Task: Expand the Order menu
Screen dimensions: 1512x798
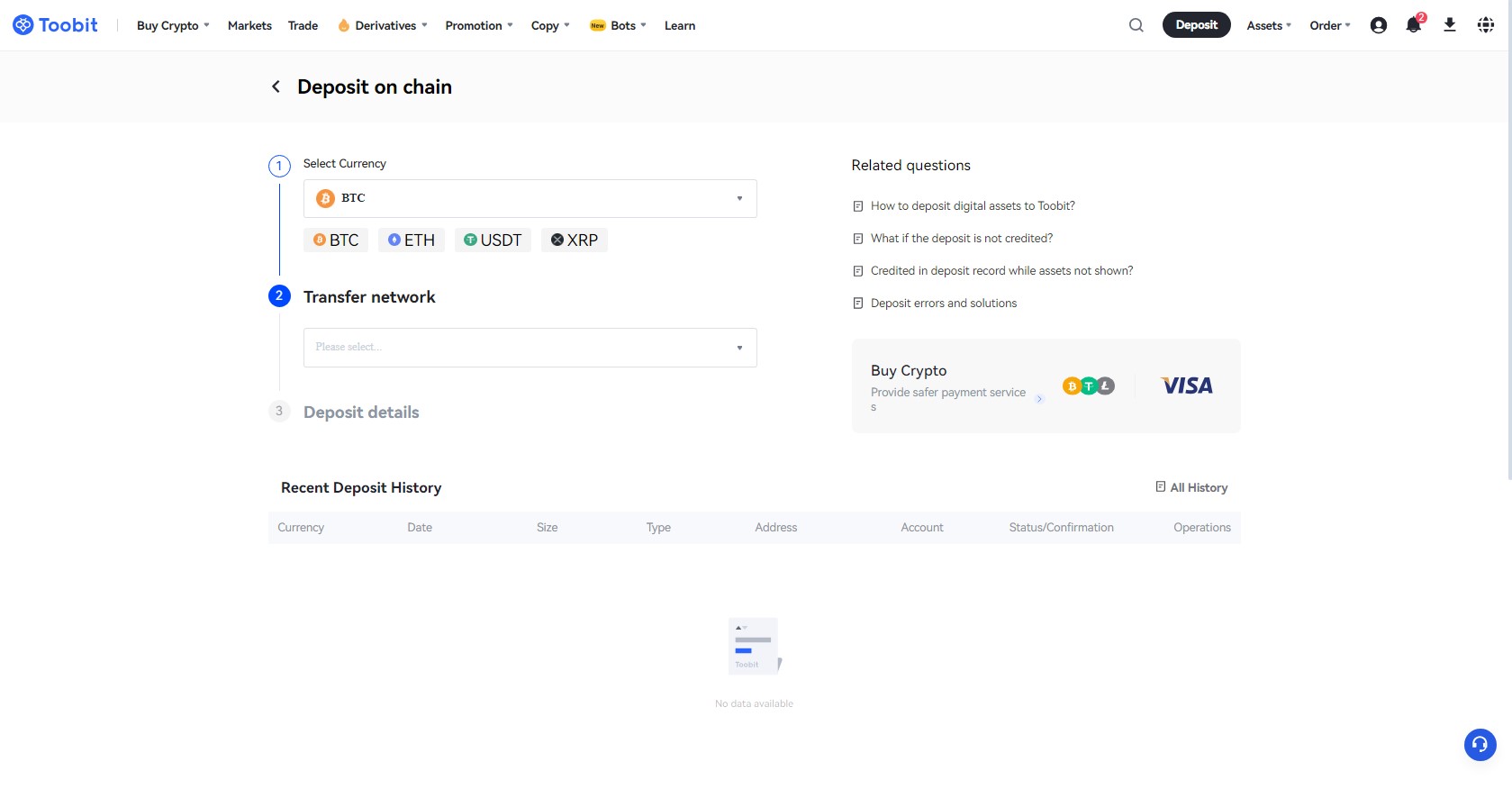Action: pyautogui.click(x=1330, y=25)
